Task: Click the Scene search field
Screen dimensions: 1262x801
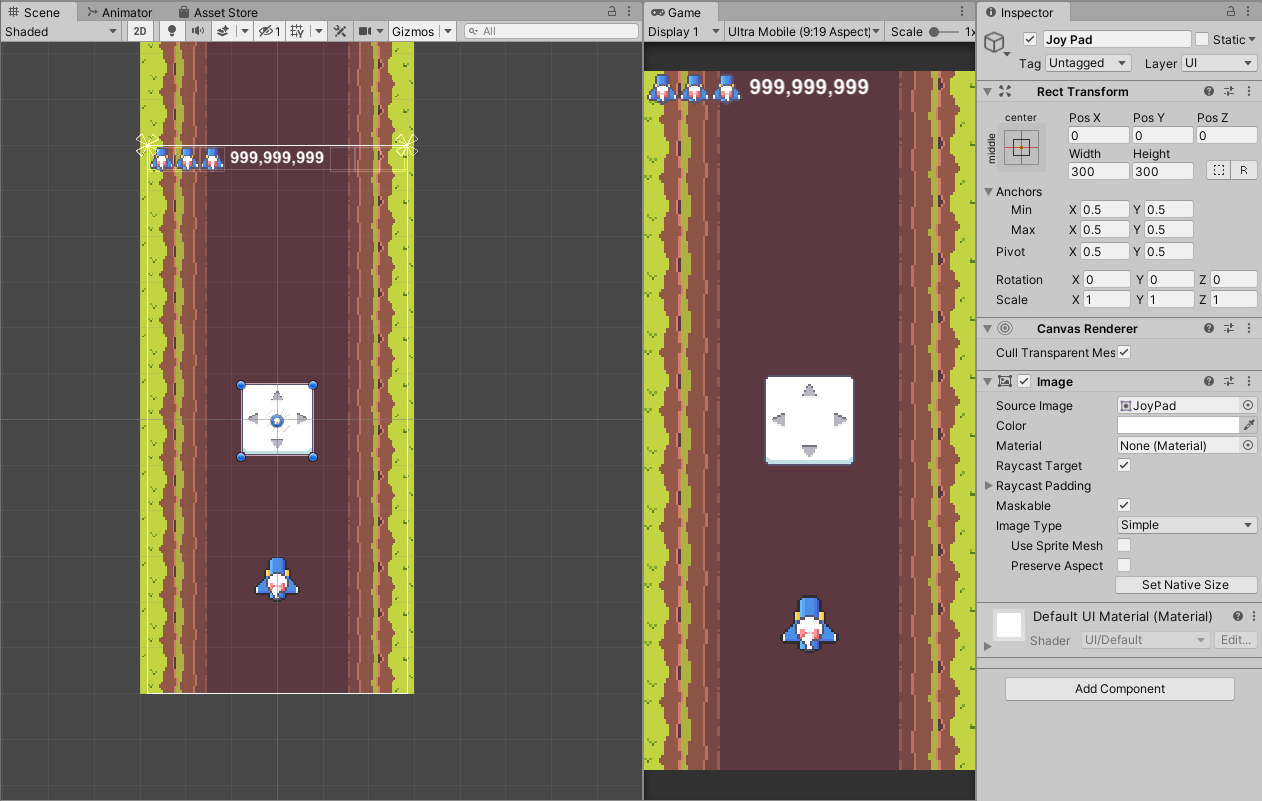Action: pyautogui.click(x=551, y=31)
